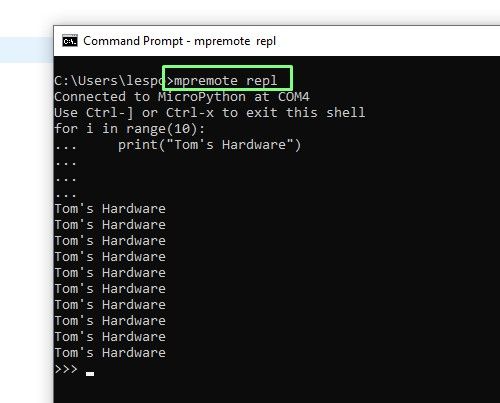Screen dimensions: 500x403
Task: Click the '...' before the print statement
Action: [x=66, y=147]
